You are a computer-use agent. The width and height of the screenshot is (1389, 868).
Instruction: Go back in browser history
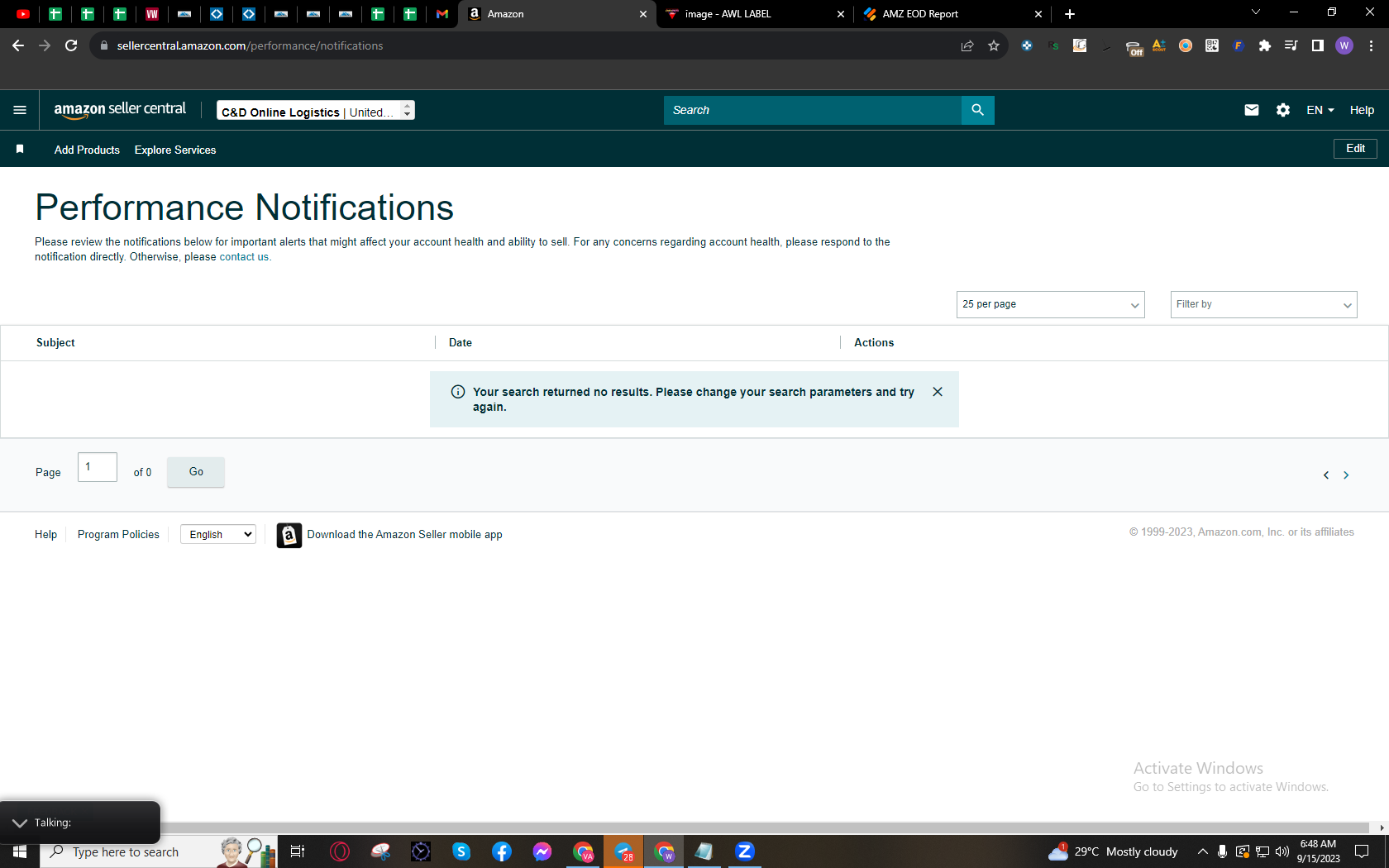(18, 45)
